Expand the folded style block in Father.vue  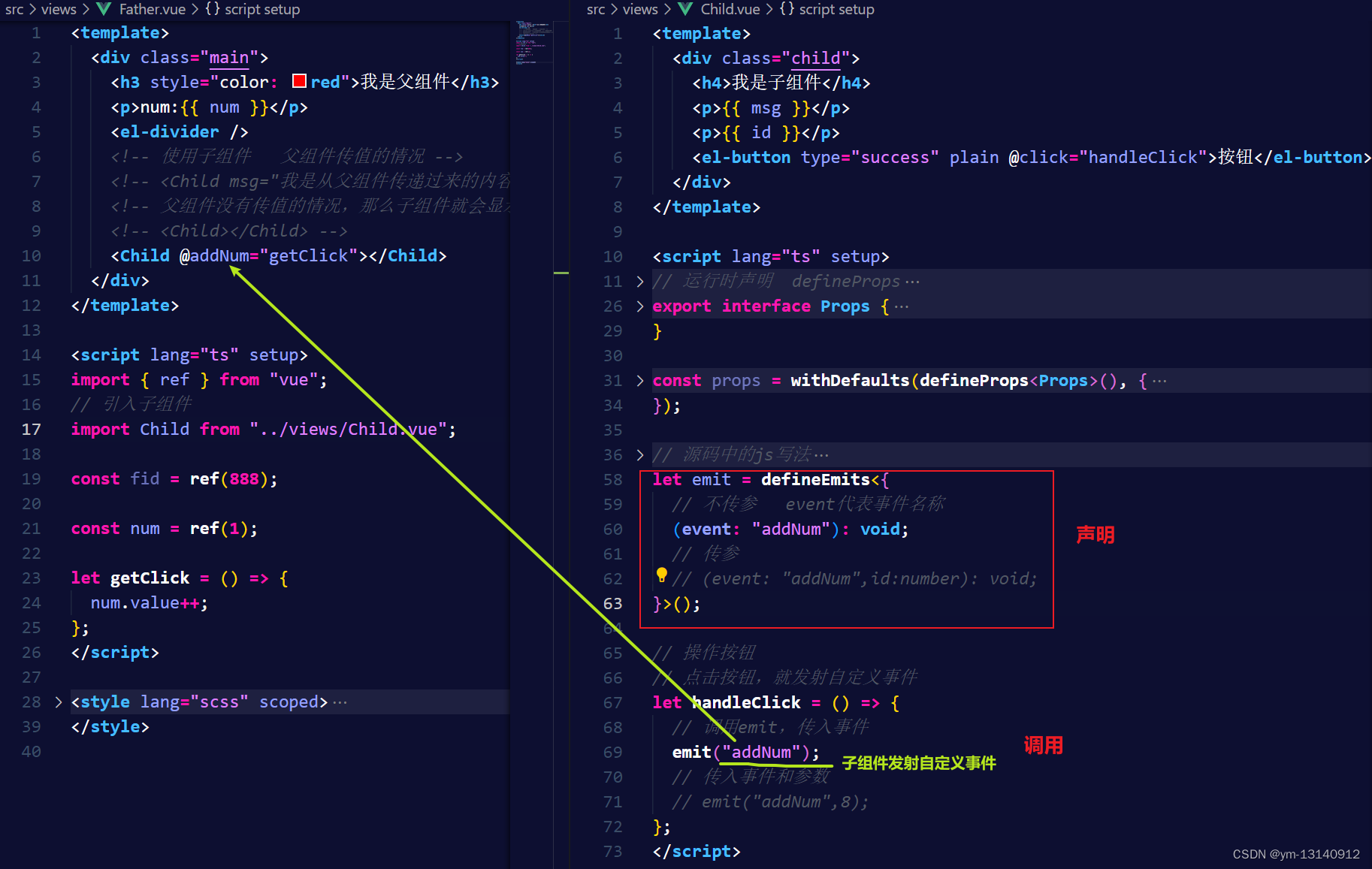click(58, 702)
